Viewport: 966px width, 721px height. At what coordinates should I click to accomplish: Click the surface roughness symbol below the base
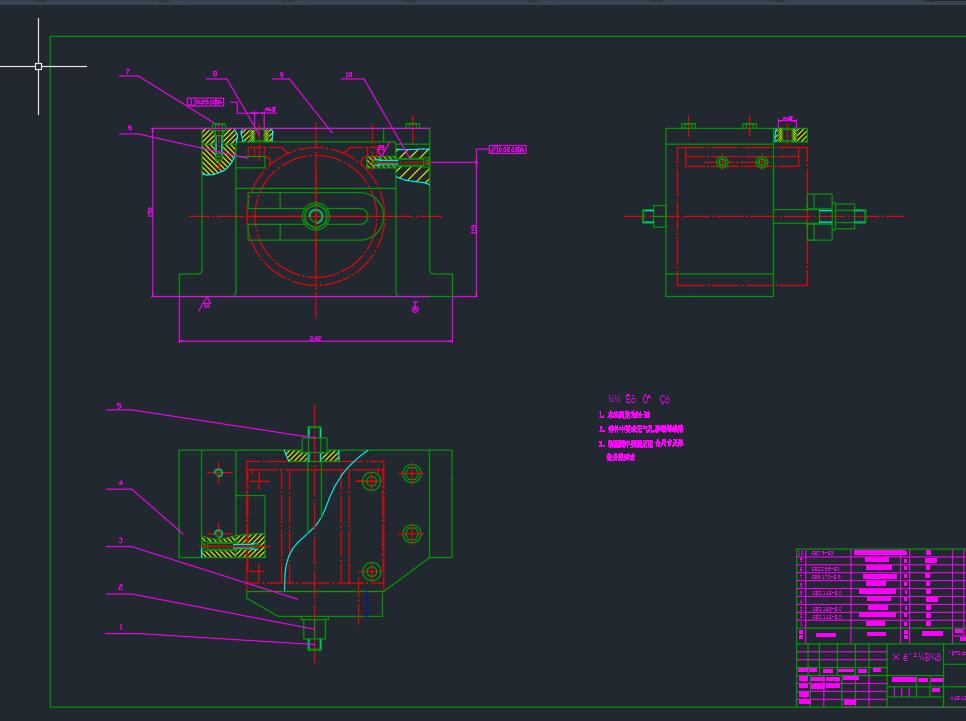[205, 304]
